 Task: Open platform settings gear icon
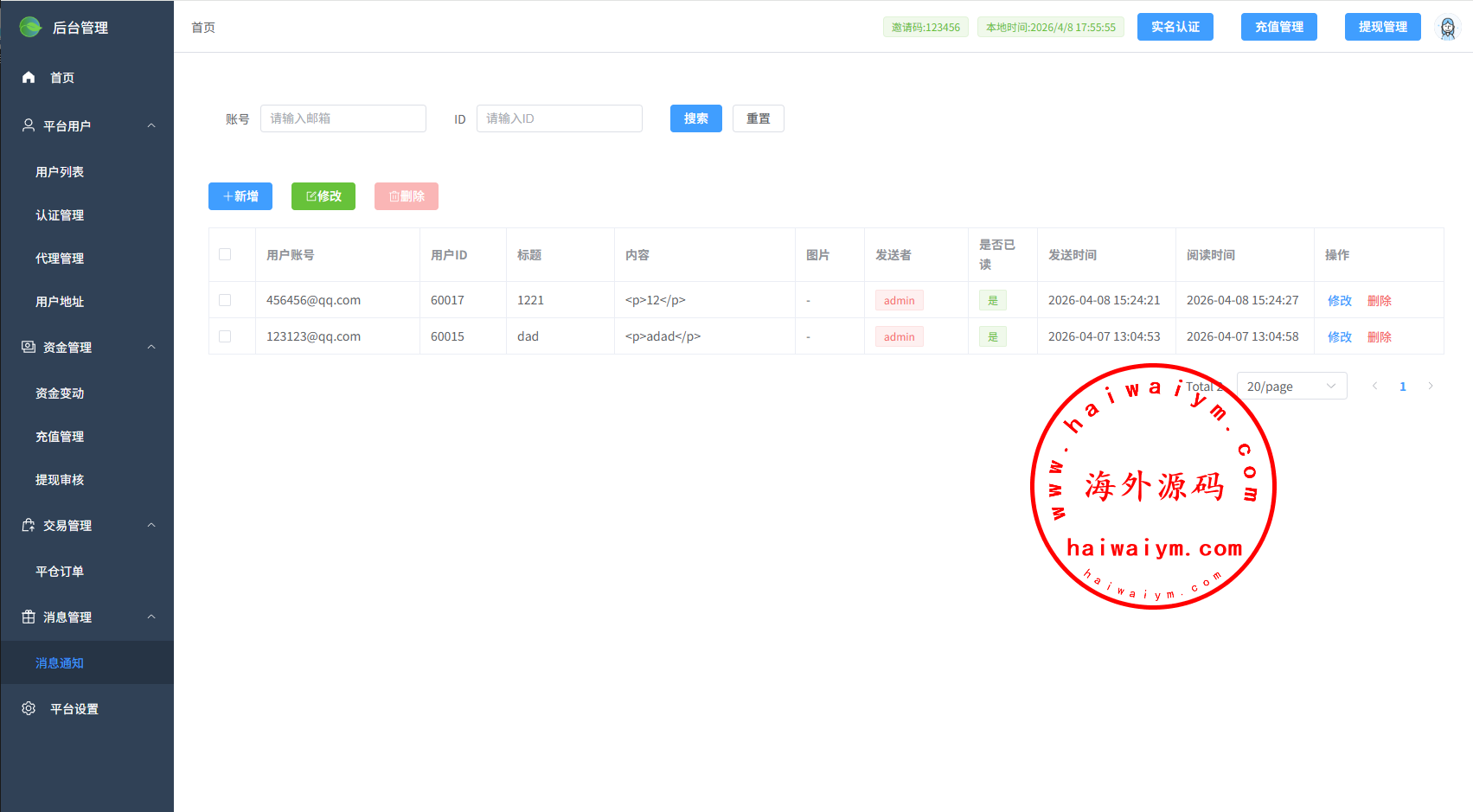(29, 708)
